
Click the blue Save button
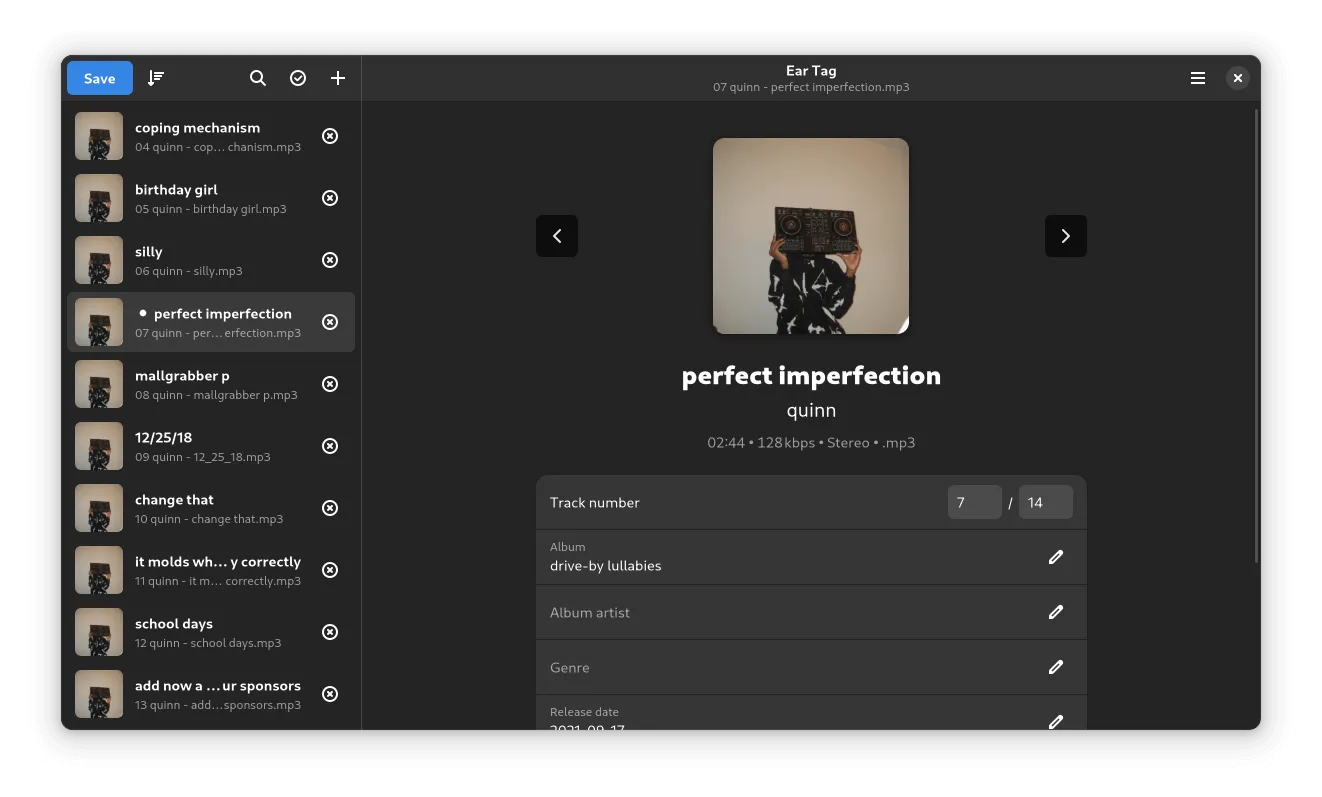(x=99, y=78)
